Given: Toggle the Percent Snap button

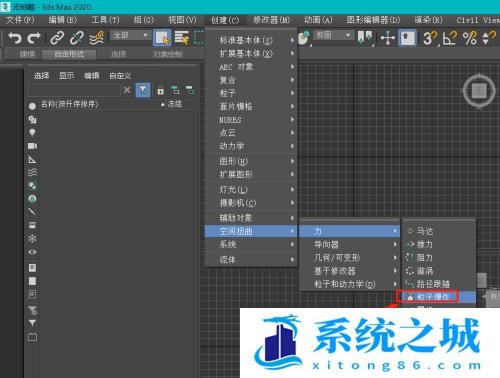Looking at the screenshot, I should [x=469, y=38].
